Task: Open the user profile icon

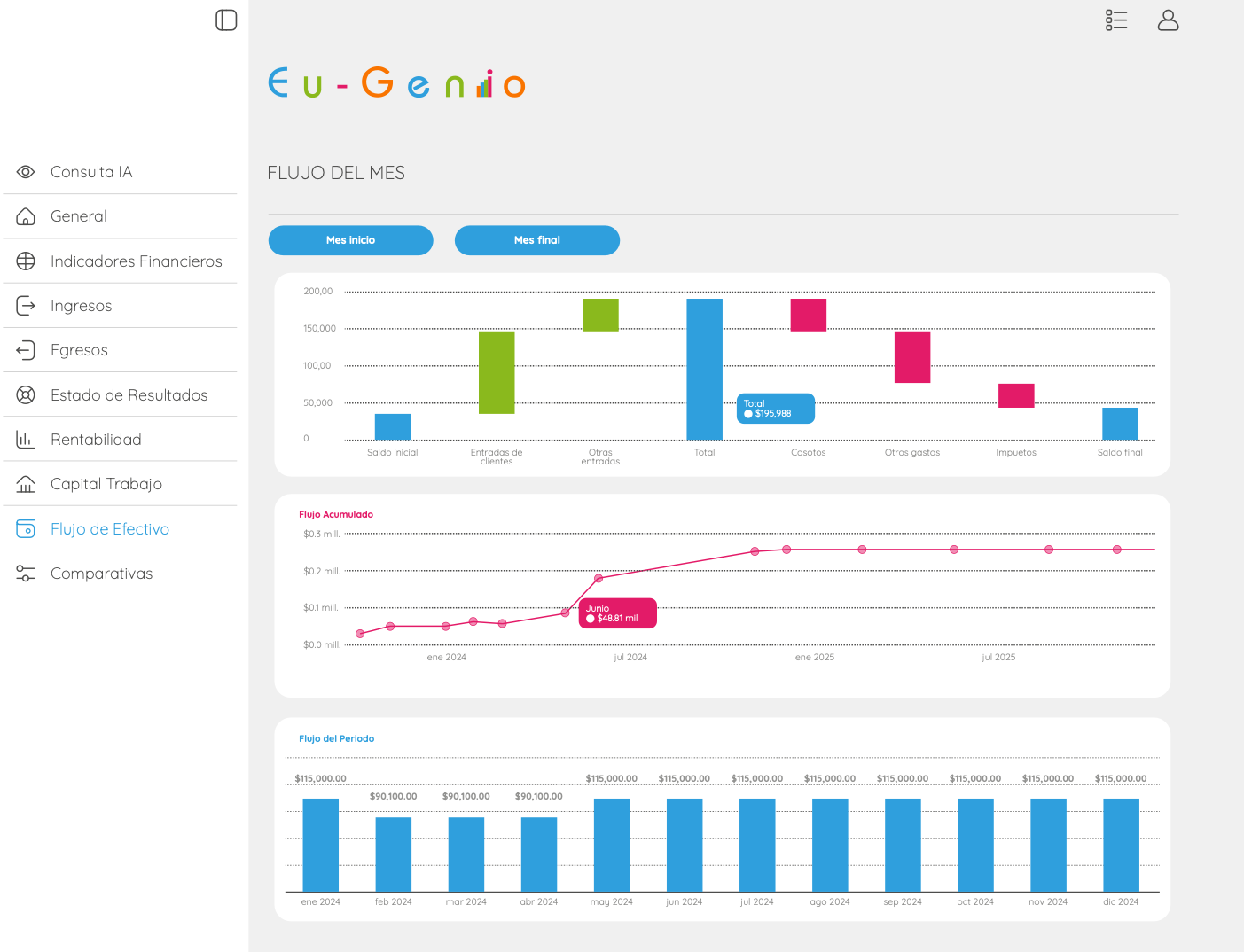Action: pyautogui.click(x=1168, y=20)
